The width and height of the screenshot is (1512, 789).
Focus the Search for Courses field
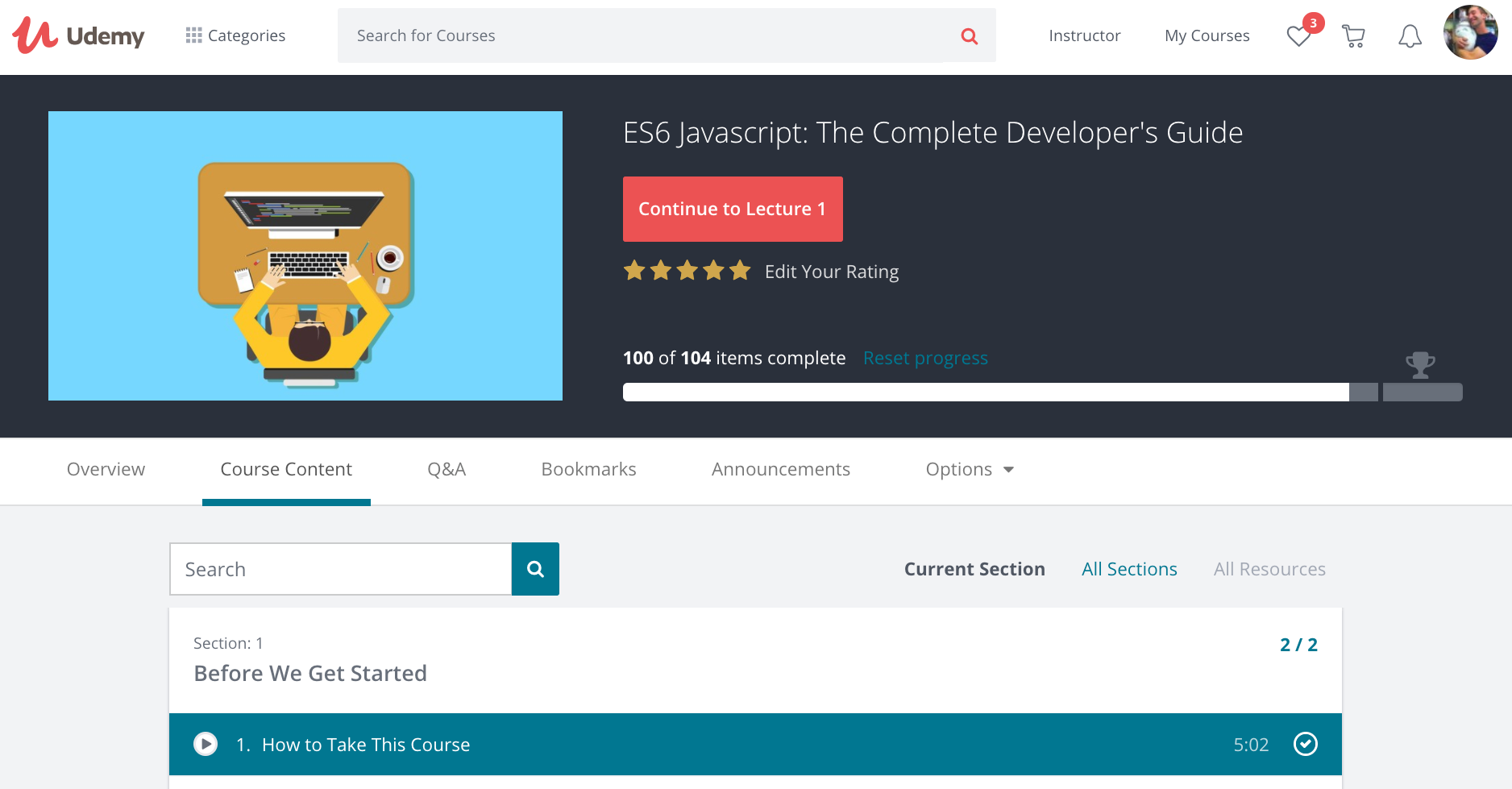point(641,35)
